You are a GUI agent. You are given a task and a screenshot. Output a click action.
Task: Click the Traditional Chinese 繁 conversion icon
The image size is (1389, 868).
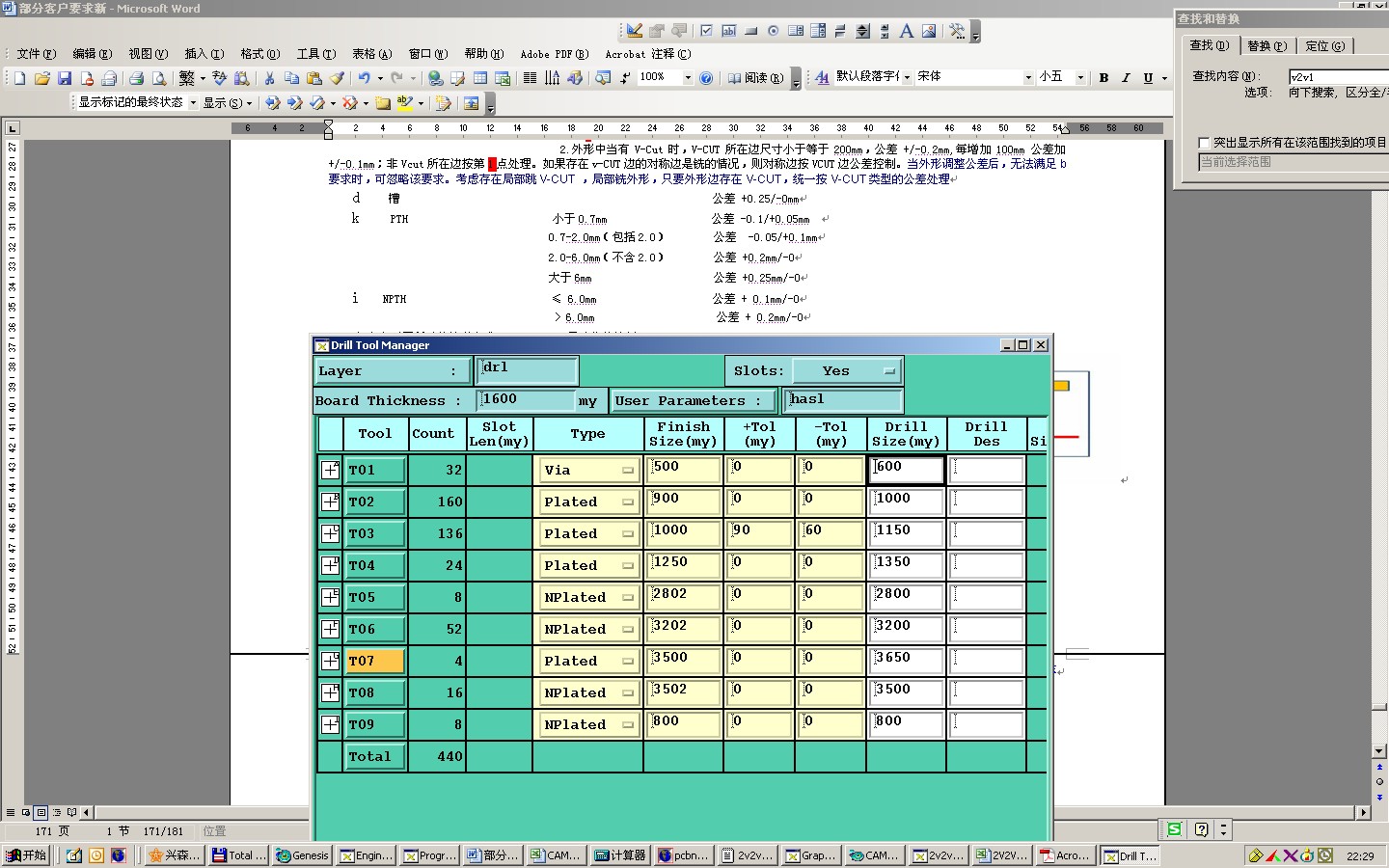pos(187,78)
